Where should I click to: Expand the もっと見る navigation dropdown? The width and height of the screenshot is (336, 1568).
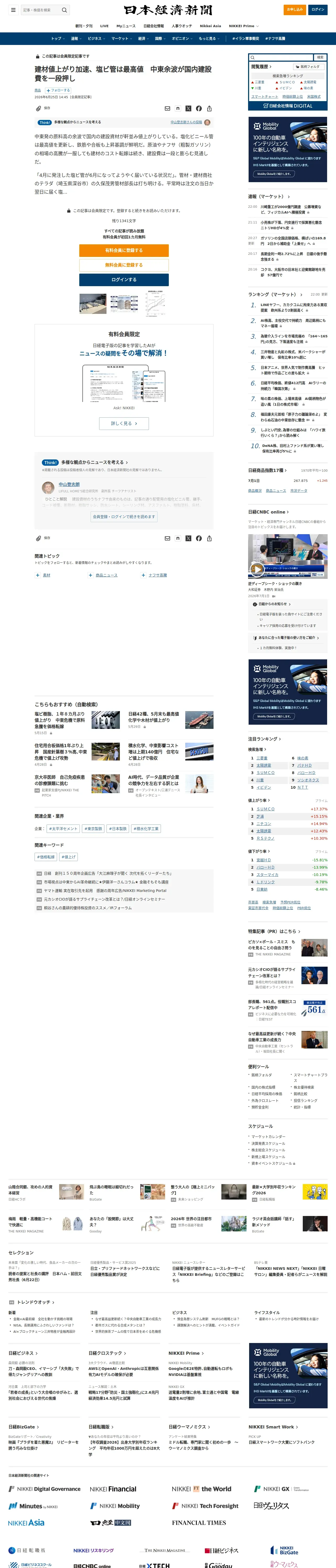(x=209, y=38)
